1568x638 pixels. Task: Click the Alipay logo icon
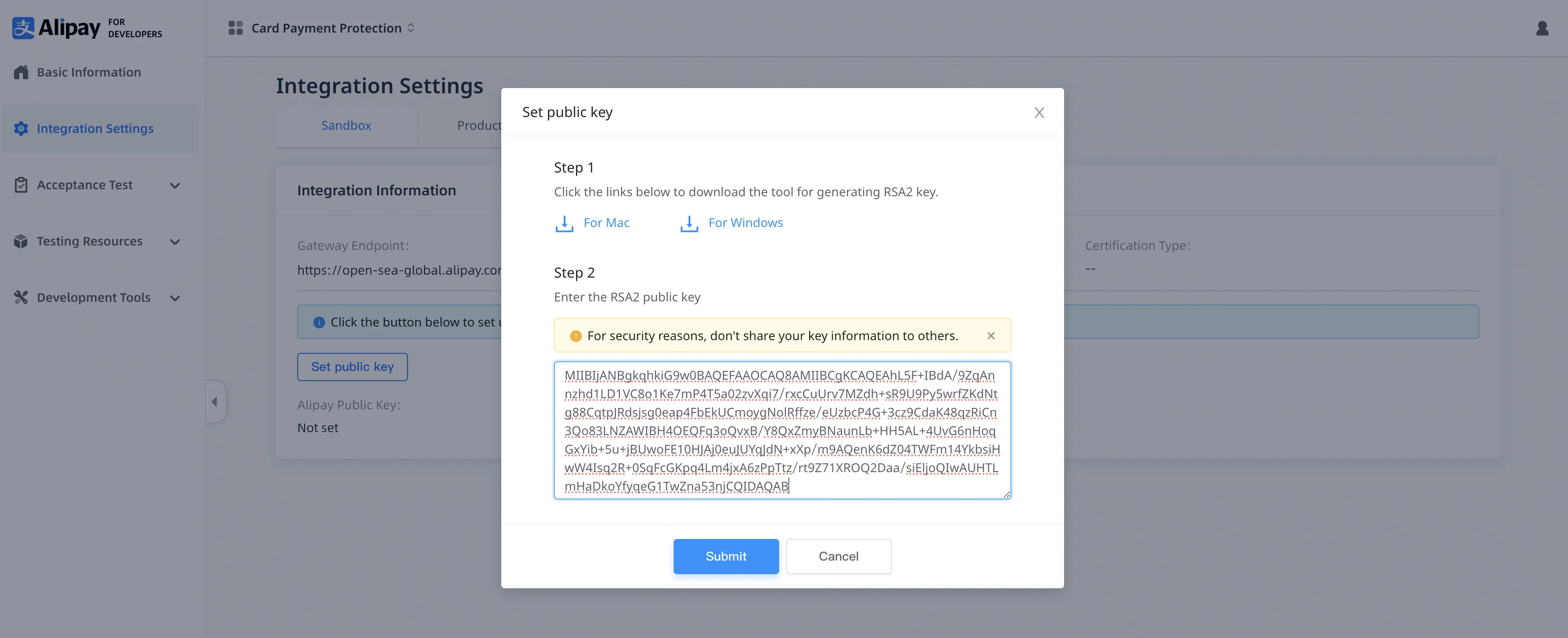tap(23, 28)
